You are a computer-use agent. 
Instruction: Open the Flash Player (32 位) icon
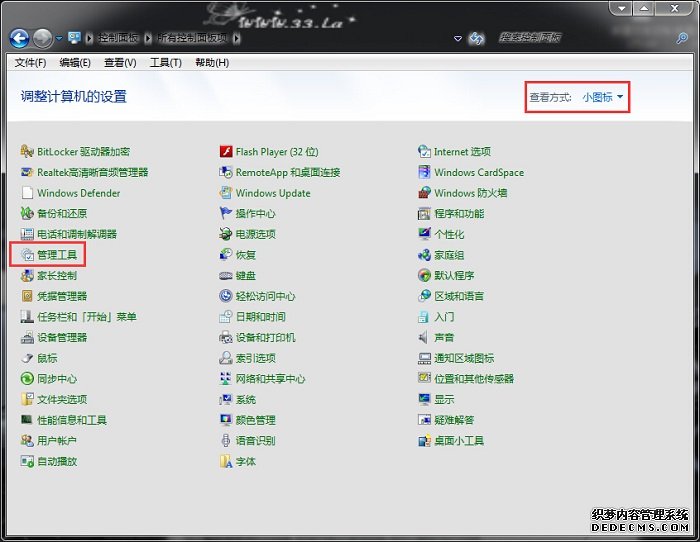pyautogui.click(x=226, y=151)
